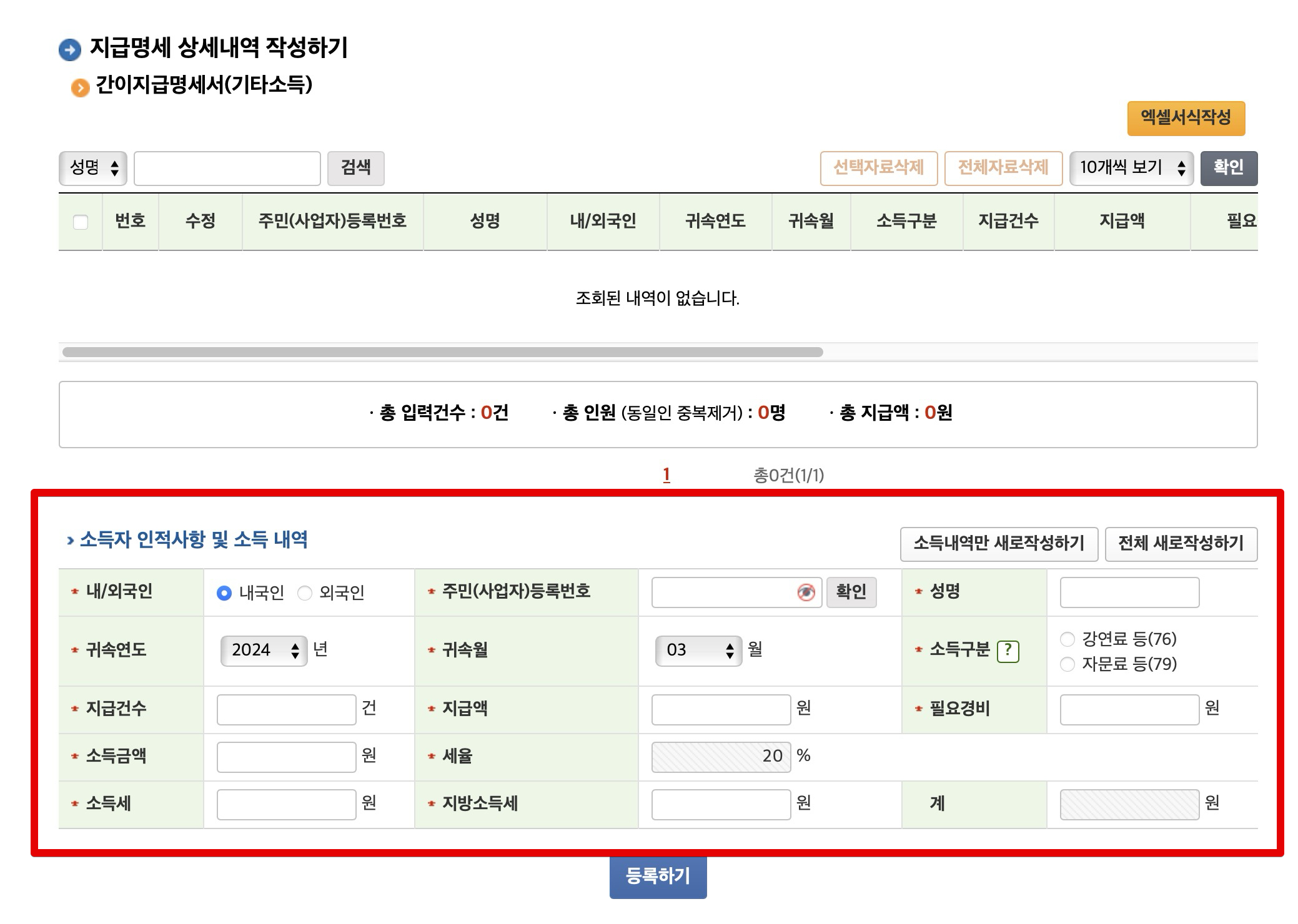Click 전체 새로작성하기 button

coord(1180,544)
